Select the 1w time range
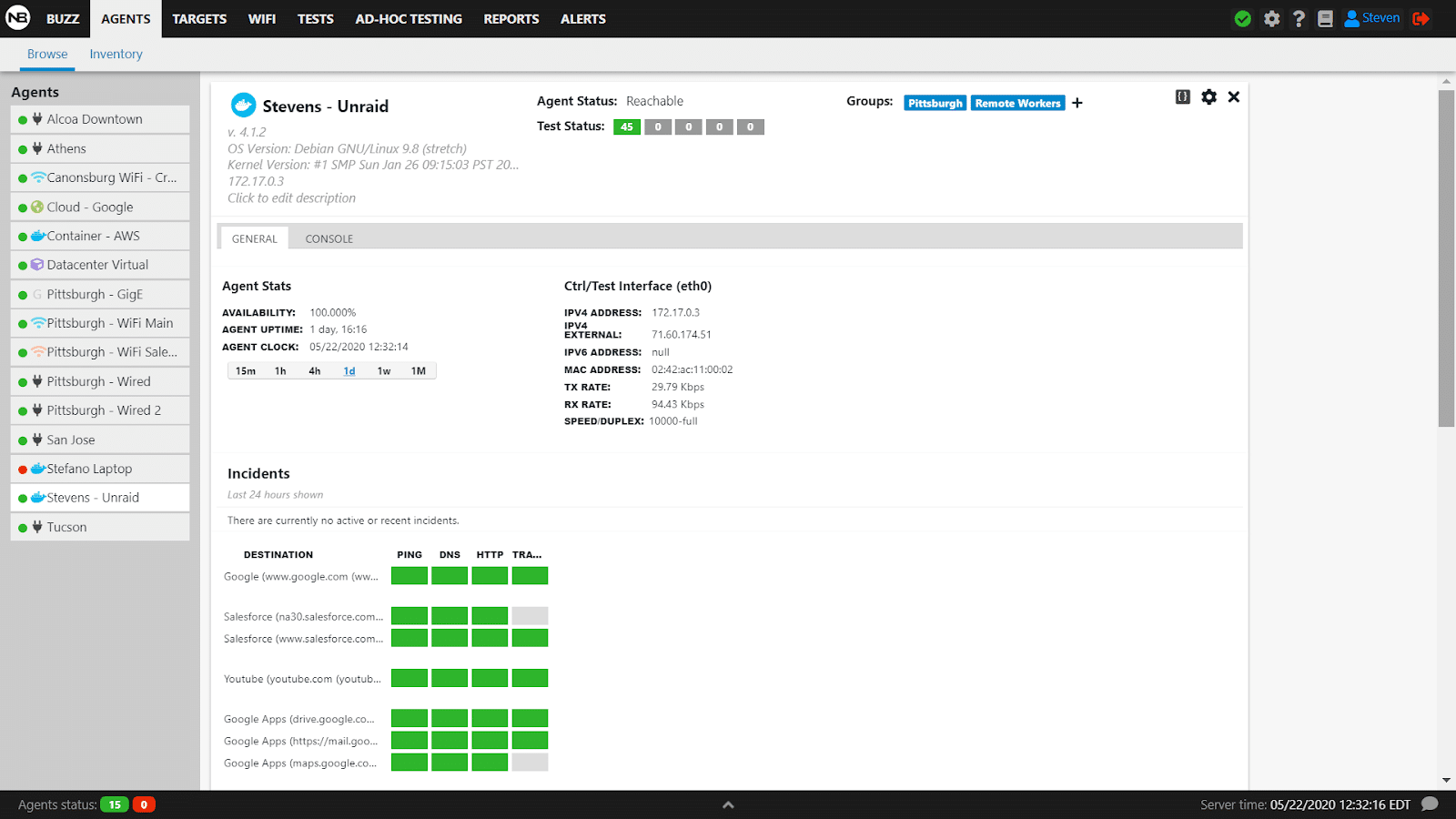Viewport: 1456px width, 819px height. pos(384,371)
